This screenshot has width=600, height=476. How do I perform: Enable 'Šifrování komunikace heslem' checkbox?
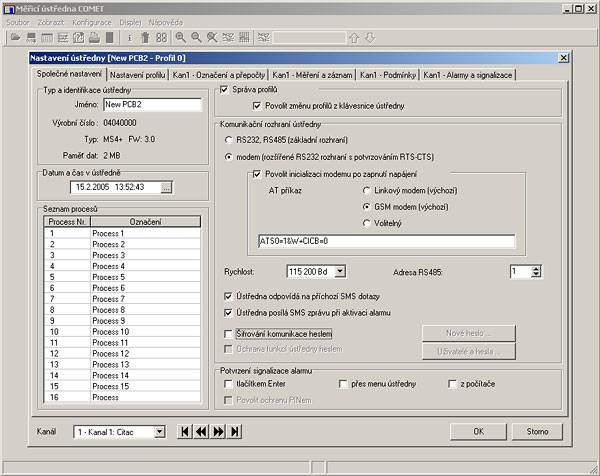(x=230, y=333)
